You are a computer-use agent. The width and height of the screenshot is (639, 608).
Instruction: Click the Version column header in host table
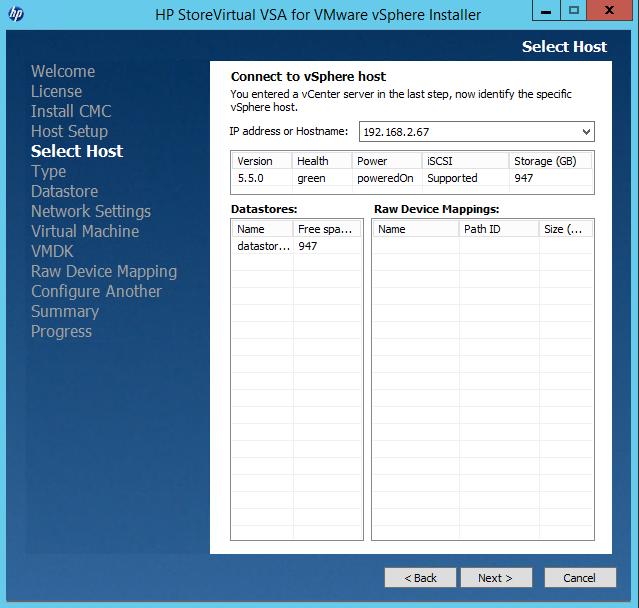tap(260, 161)
